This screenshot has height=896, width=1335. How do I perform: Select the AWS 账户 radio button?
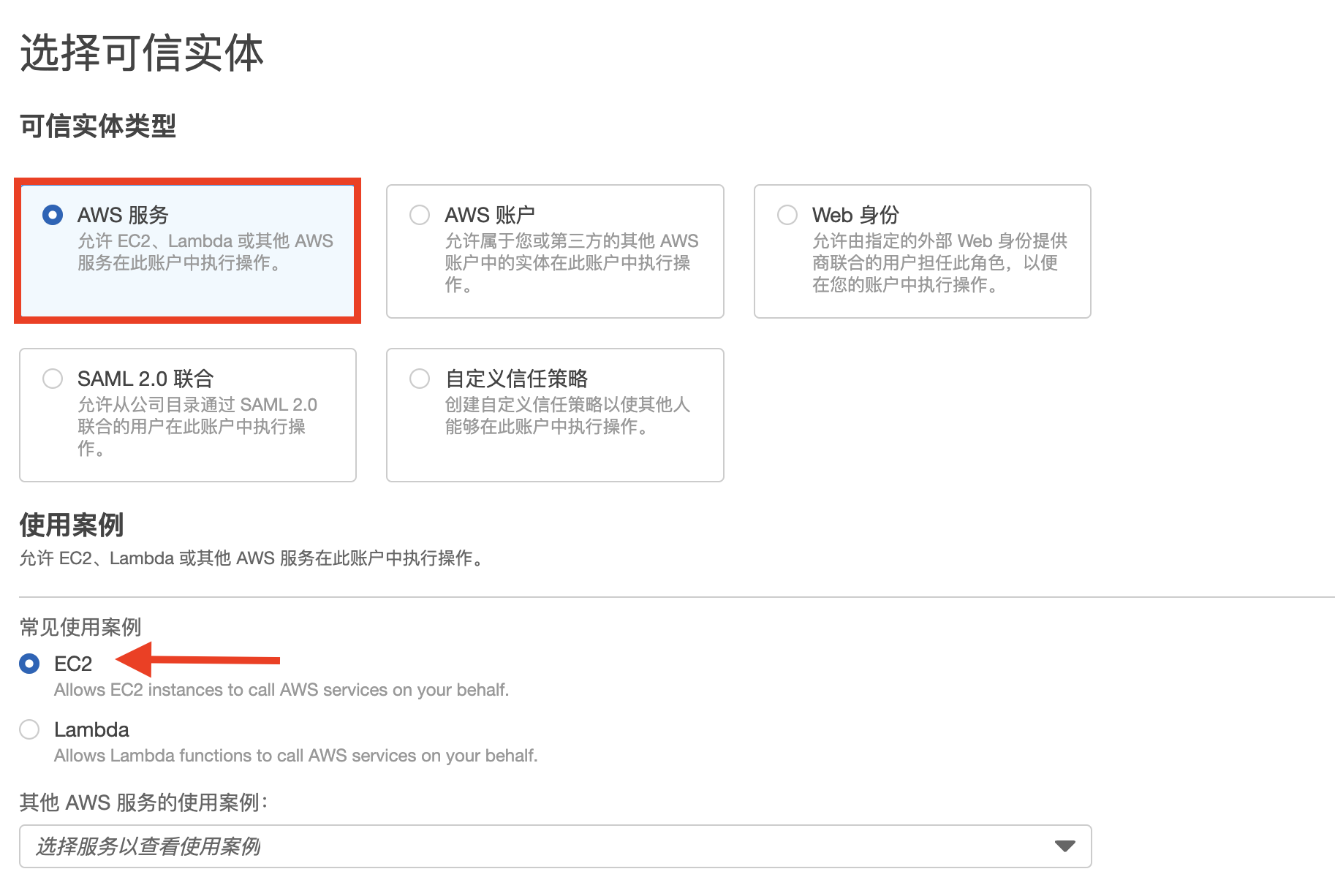pyautogui.click(x=420, y=215)
